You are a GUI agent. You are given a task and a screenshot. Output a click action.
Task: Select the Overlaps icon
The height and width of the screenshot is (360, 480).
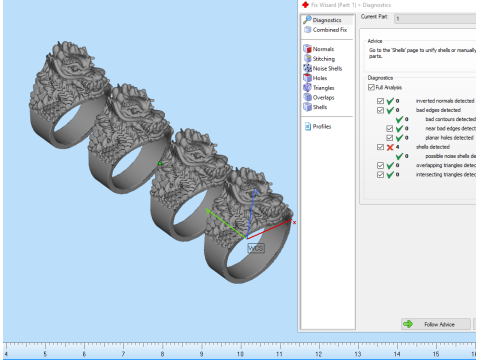[x=307, y=97]
